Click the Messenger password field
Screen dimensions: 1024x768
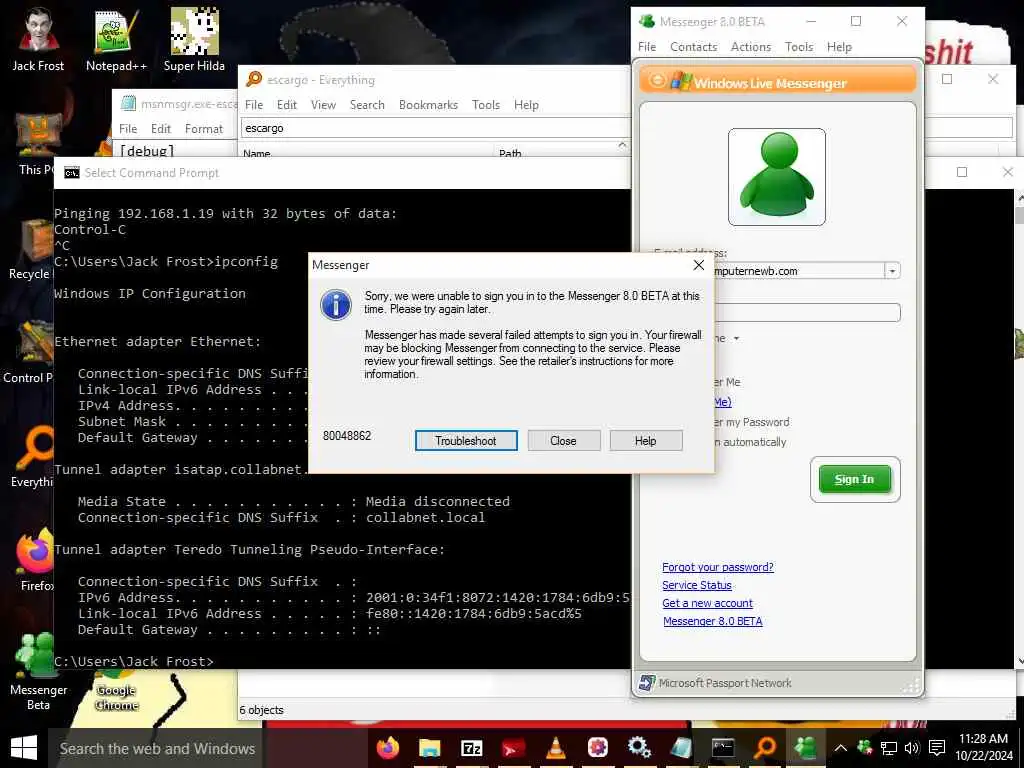pyautogui.click(x=807, y=312)
